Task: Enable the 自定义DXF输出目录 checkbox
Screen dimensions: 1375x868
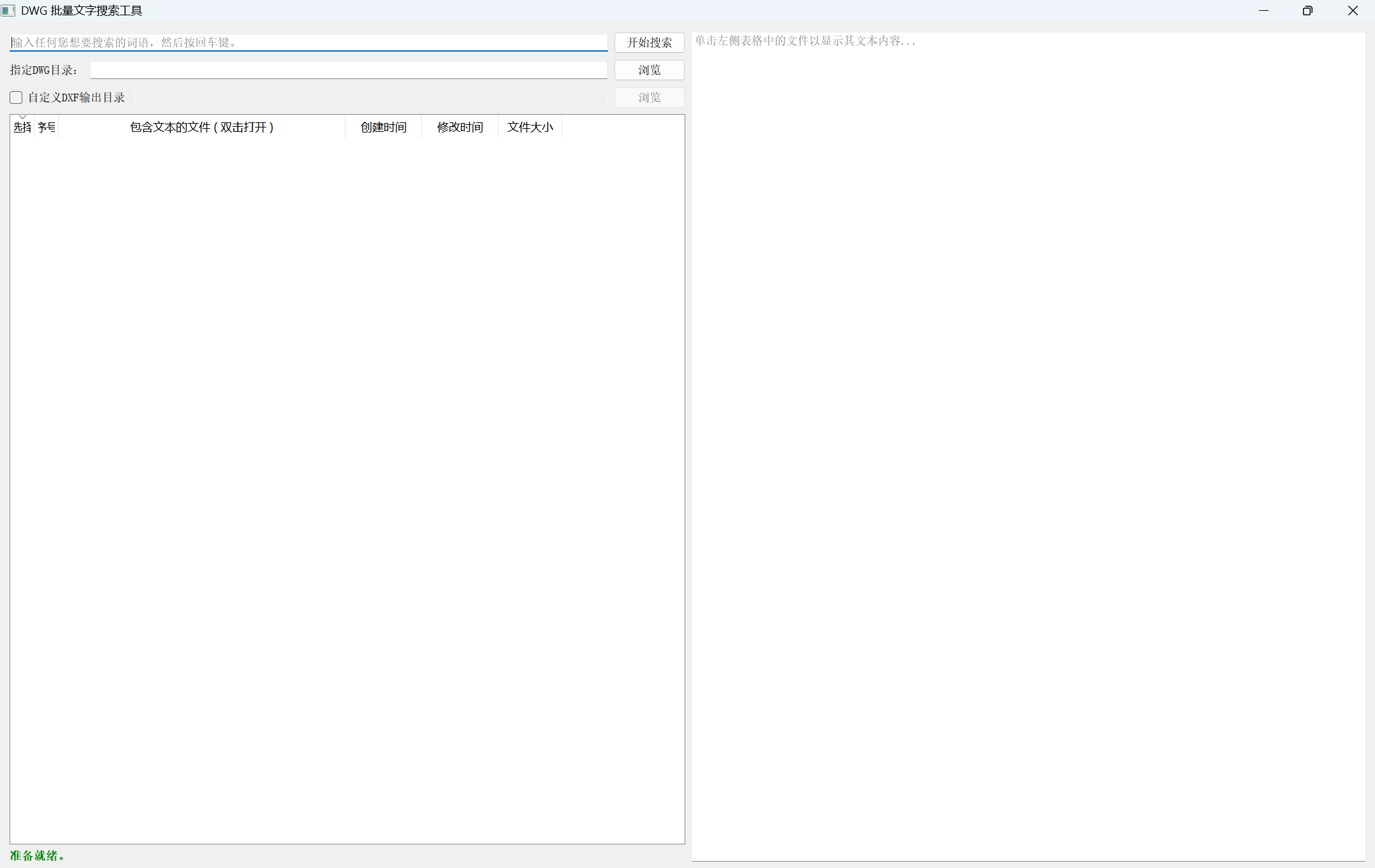Action: tap(17, 98)
